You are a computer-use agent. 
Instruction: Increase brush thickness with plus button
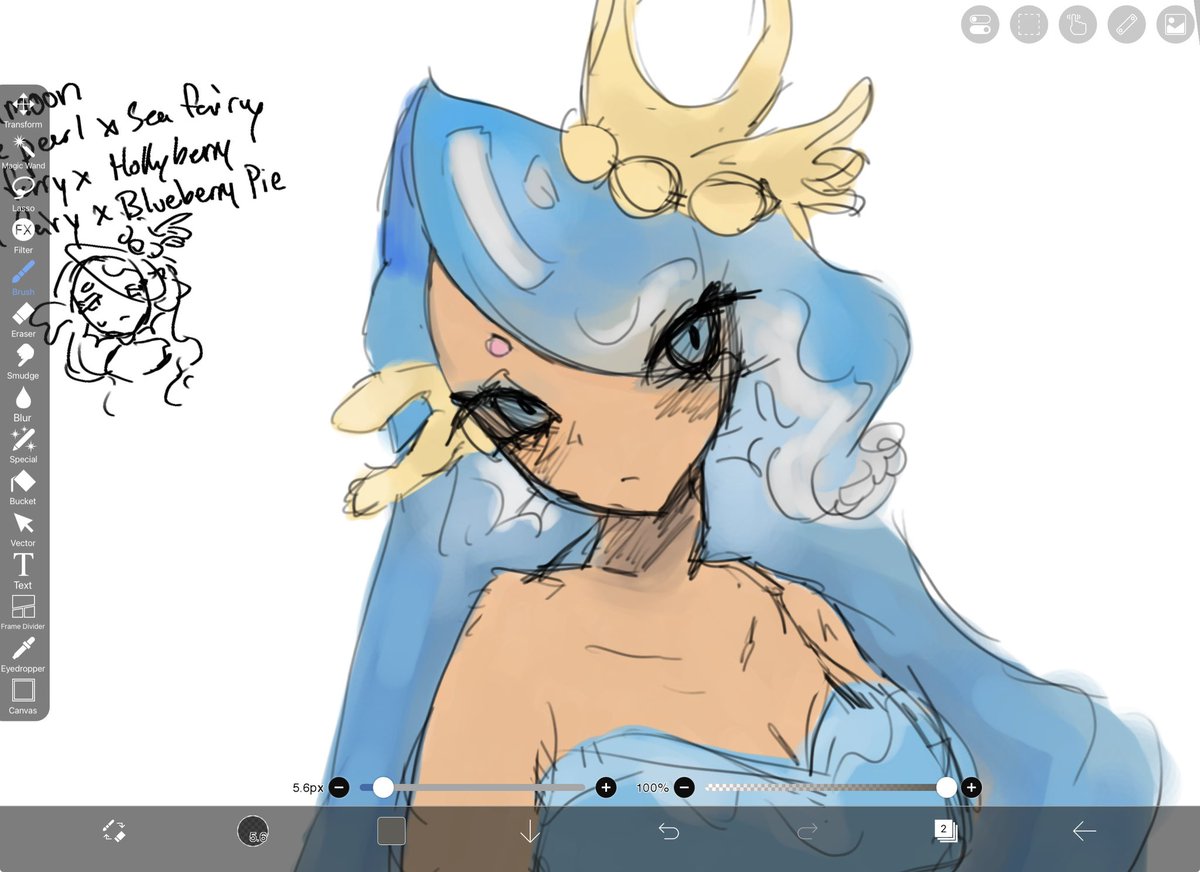click(606, 788)
